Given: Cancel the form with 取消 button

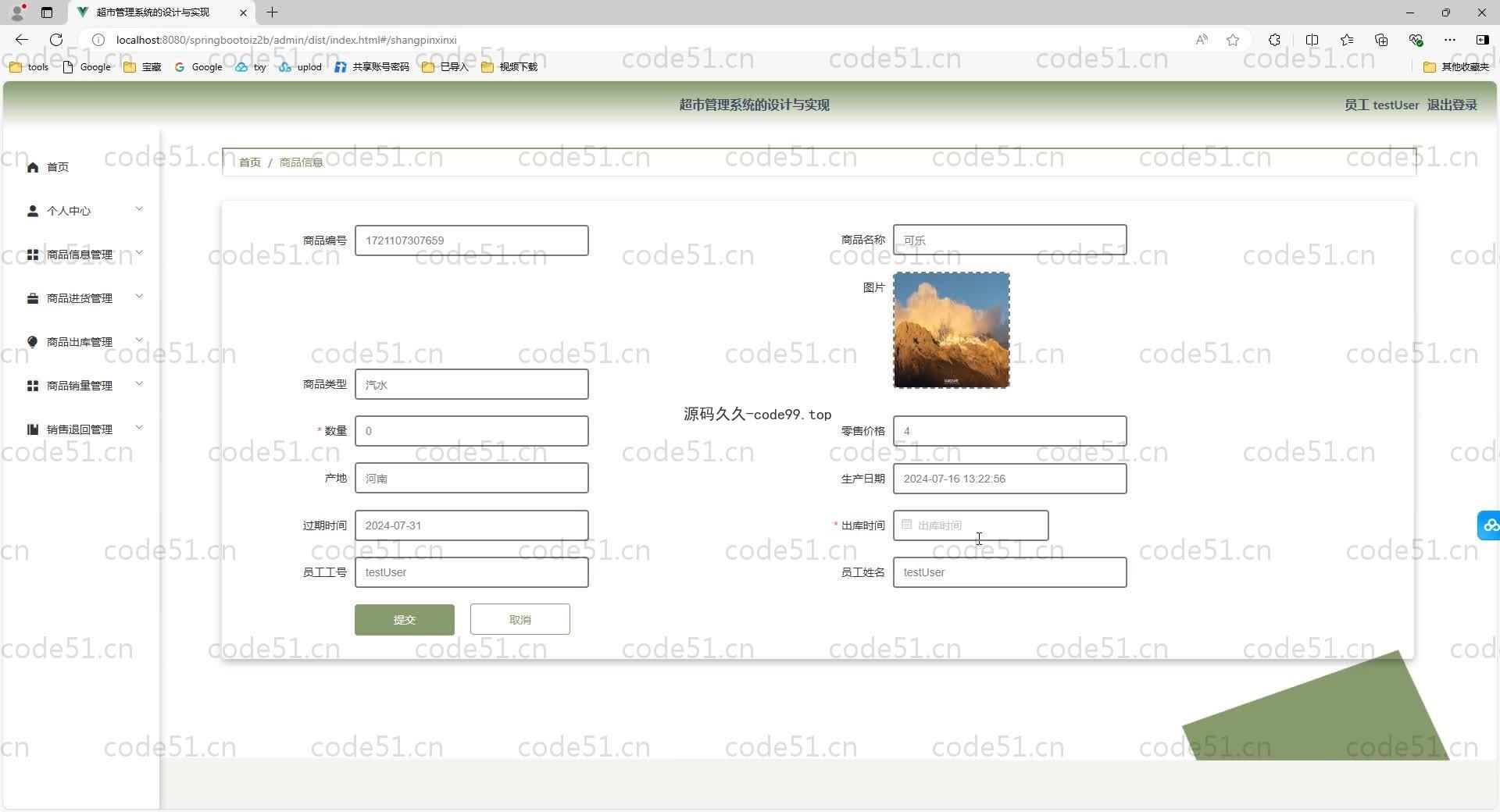Looking at the screenshot, I should click(x=520, y=619).
